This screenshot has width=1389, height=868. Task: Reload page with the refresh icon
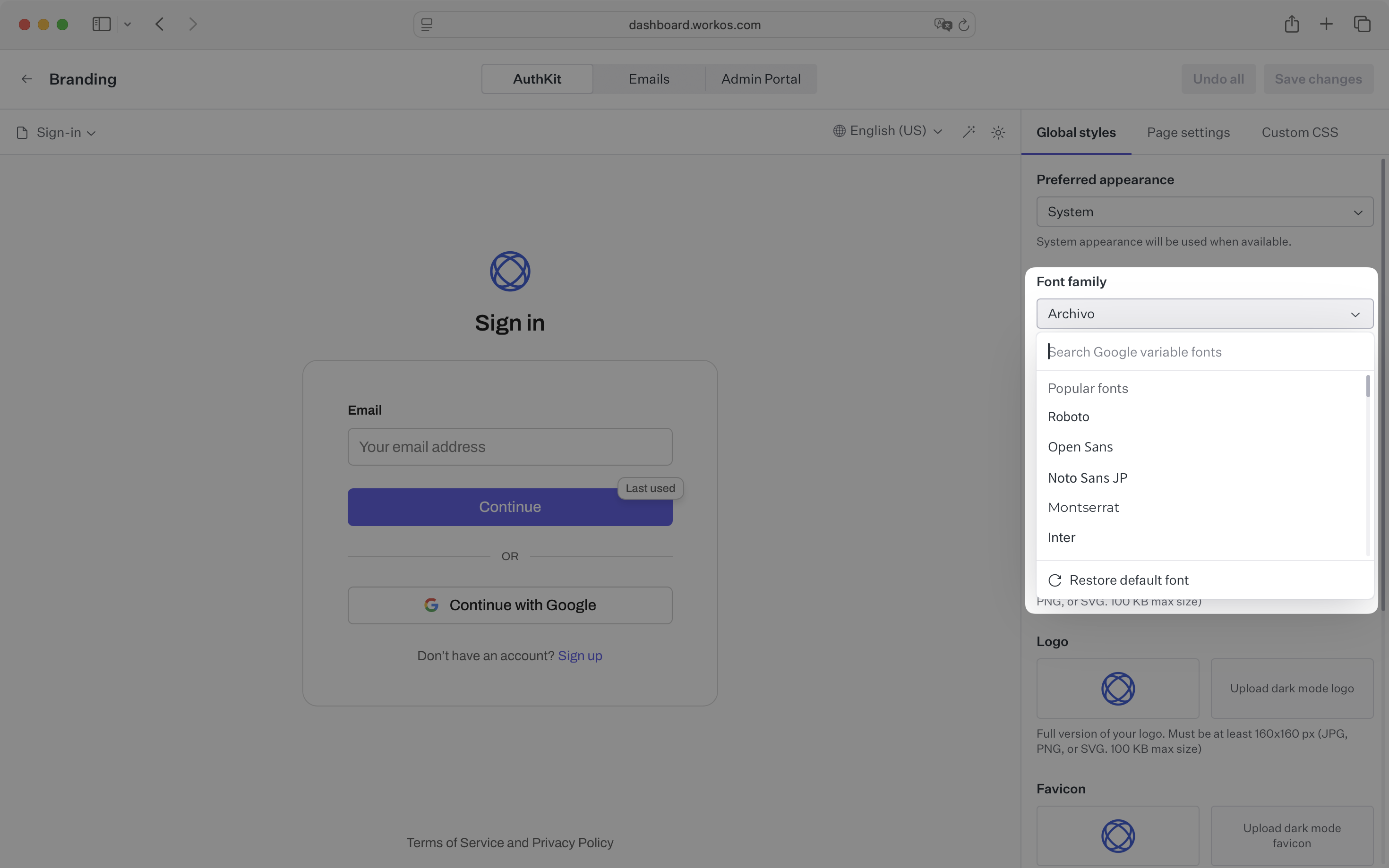964,25
